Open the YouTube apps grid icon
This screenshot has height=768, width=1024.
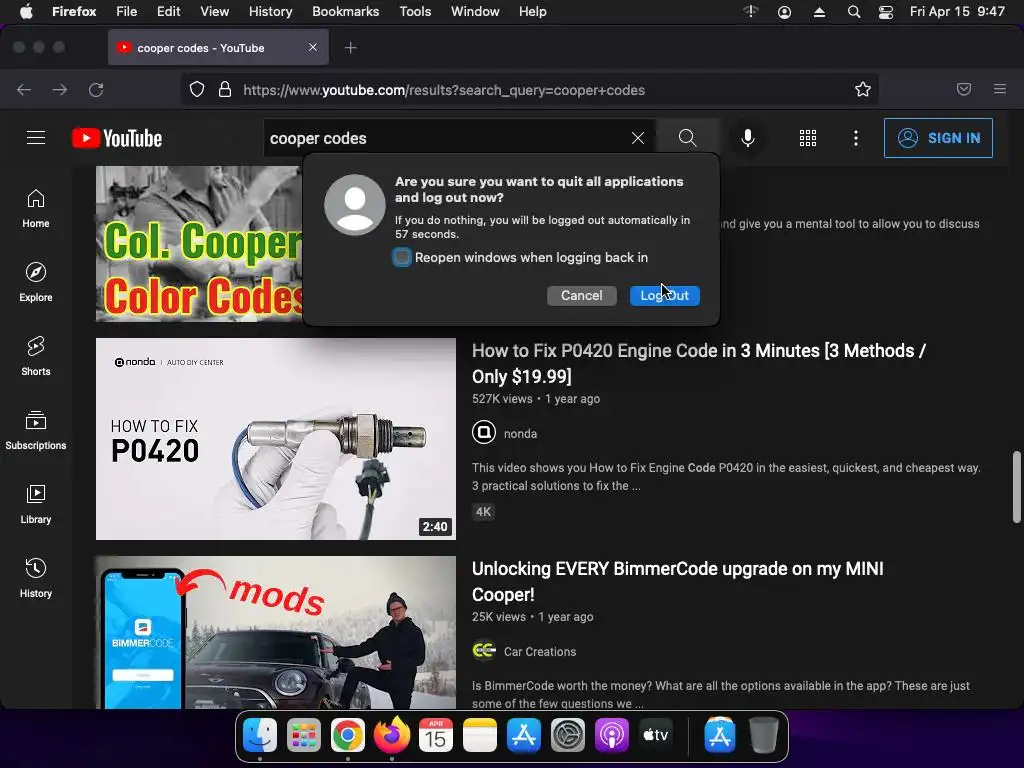[808, 138]
